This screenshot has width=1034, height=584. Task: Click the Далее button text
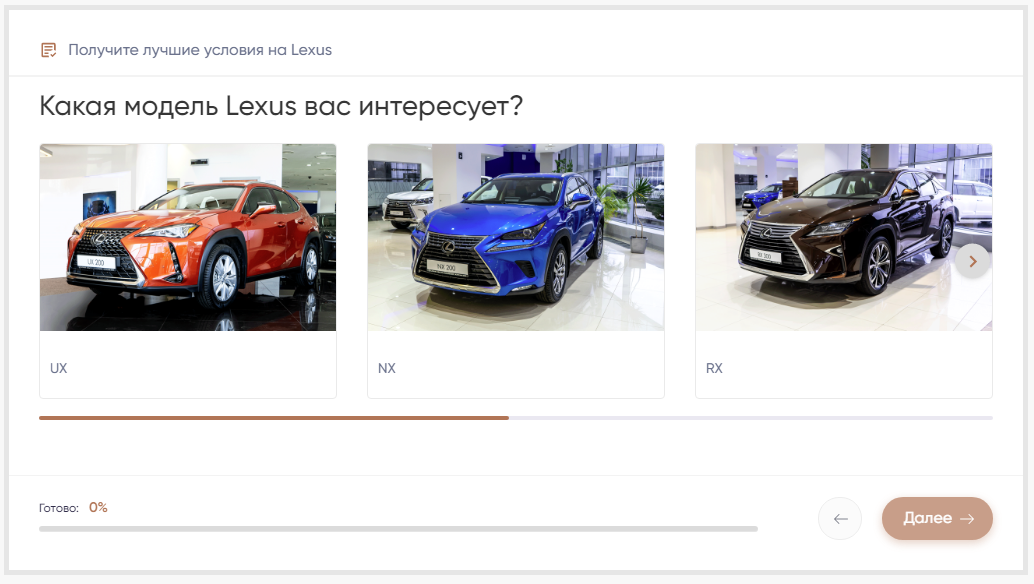[x=927, y=519]
